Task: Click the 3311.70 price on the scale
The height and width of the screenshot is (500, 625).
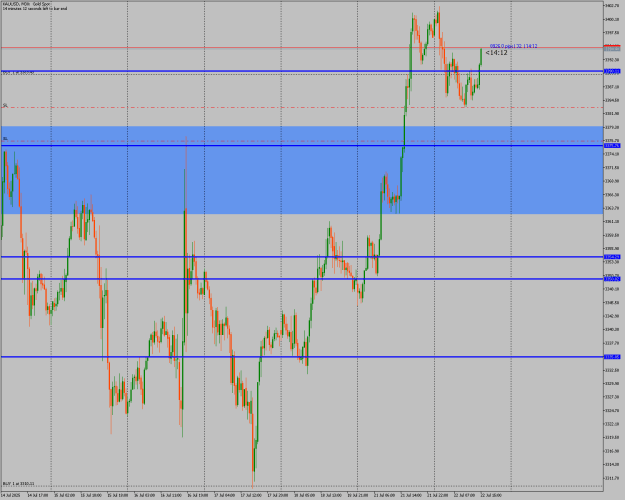Action: 612,478
